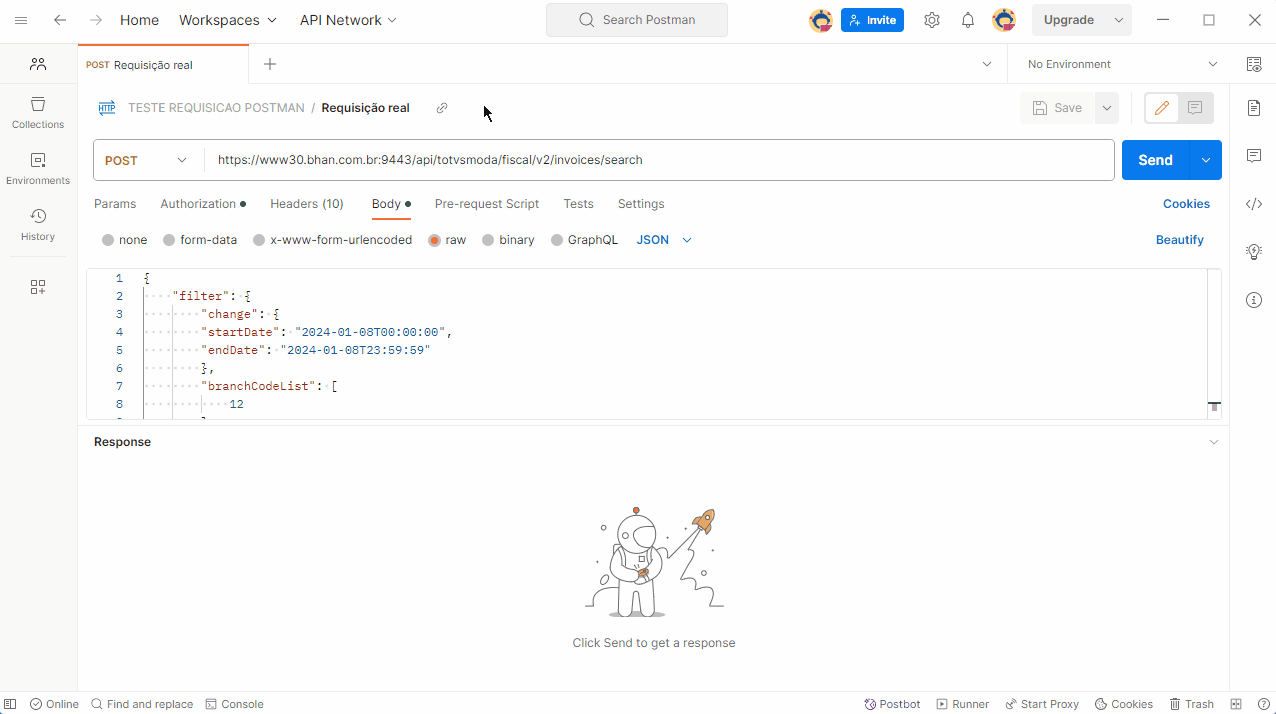Go back with the left arrow
The width and height of the screenshot is (1276, 714).
pyautogui.click(x=60, y=20)
